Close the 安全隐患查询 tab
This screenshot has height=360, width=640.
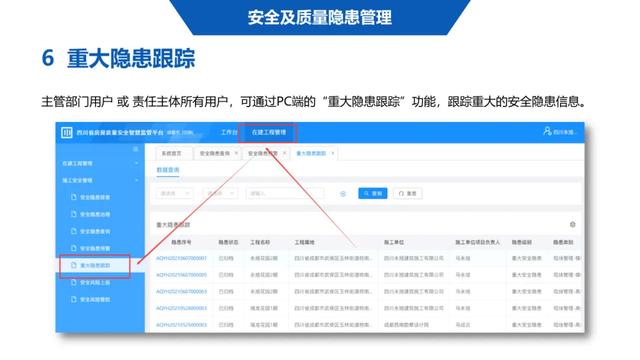point(236,153)
